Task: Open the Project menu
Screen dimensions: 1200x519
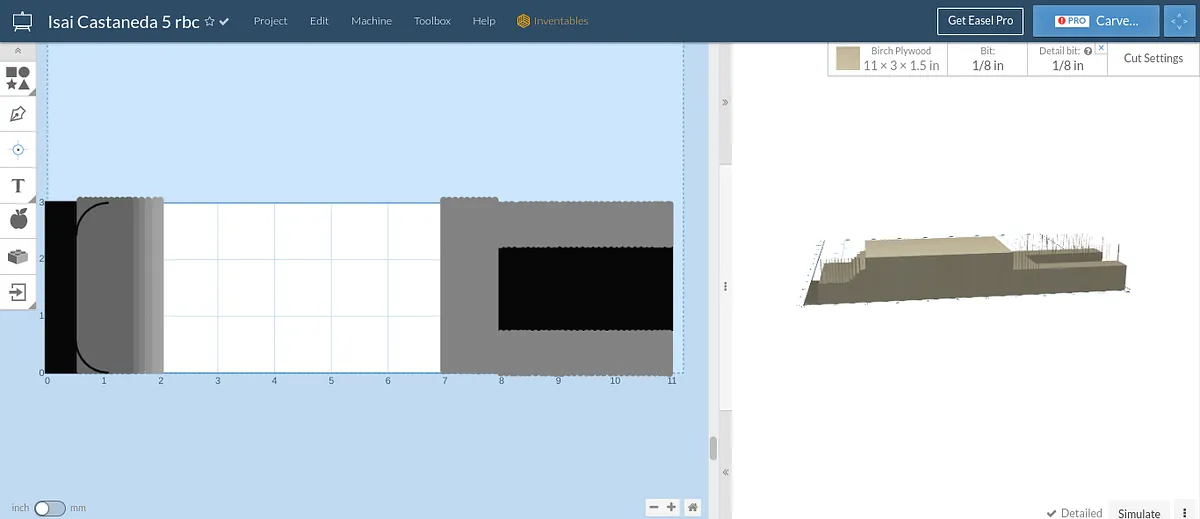Action: click(x=270, y=21)
